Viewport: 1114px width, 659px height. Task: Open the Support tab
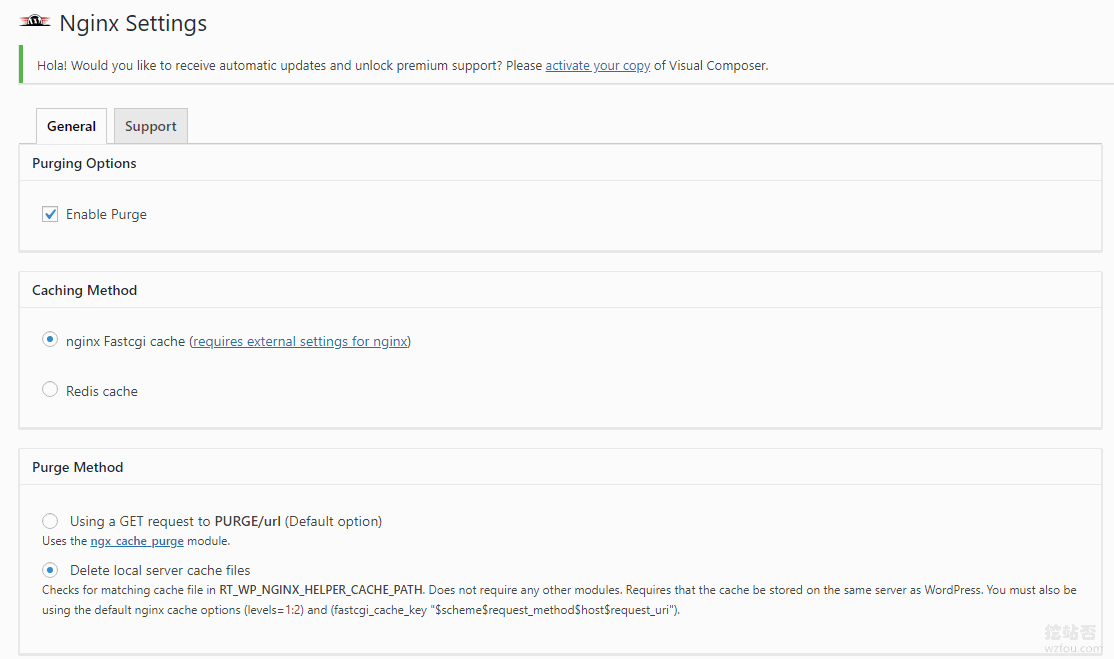(151, 126)
